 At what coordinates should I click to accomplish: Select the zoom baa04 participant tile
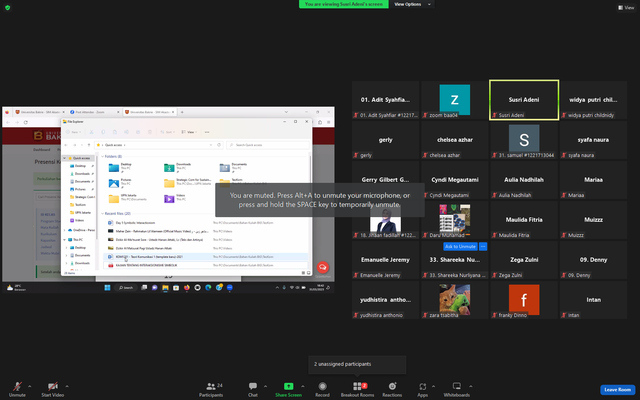click(x=454, y=100)
